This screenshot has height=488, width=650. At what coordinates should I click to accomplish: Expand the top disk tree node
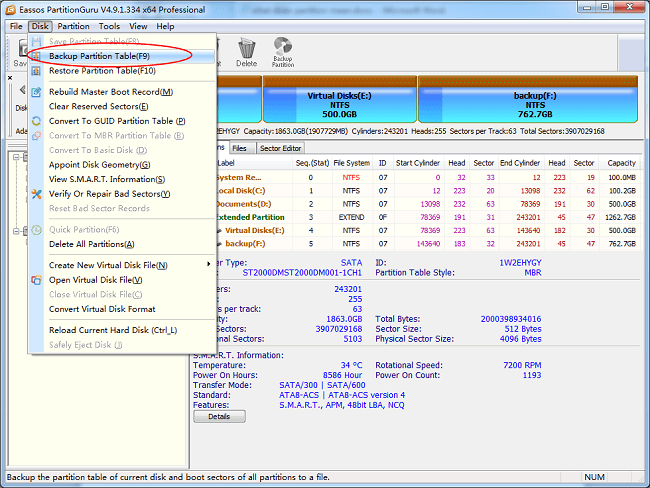(16, 157)
